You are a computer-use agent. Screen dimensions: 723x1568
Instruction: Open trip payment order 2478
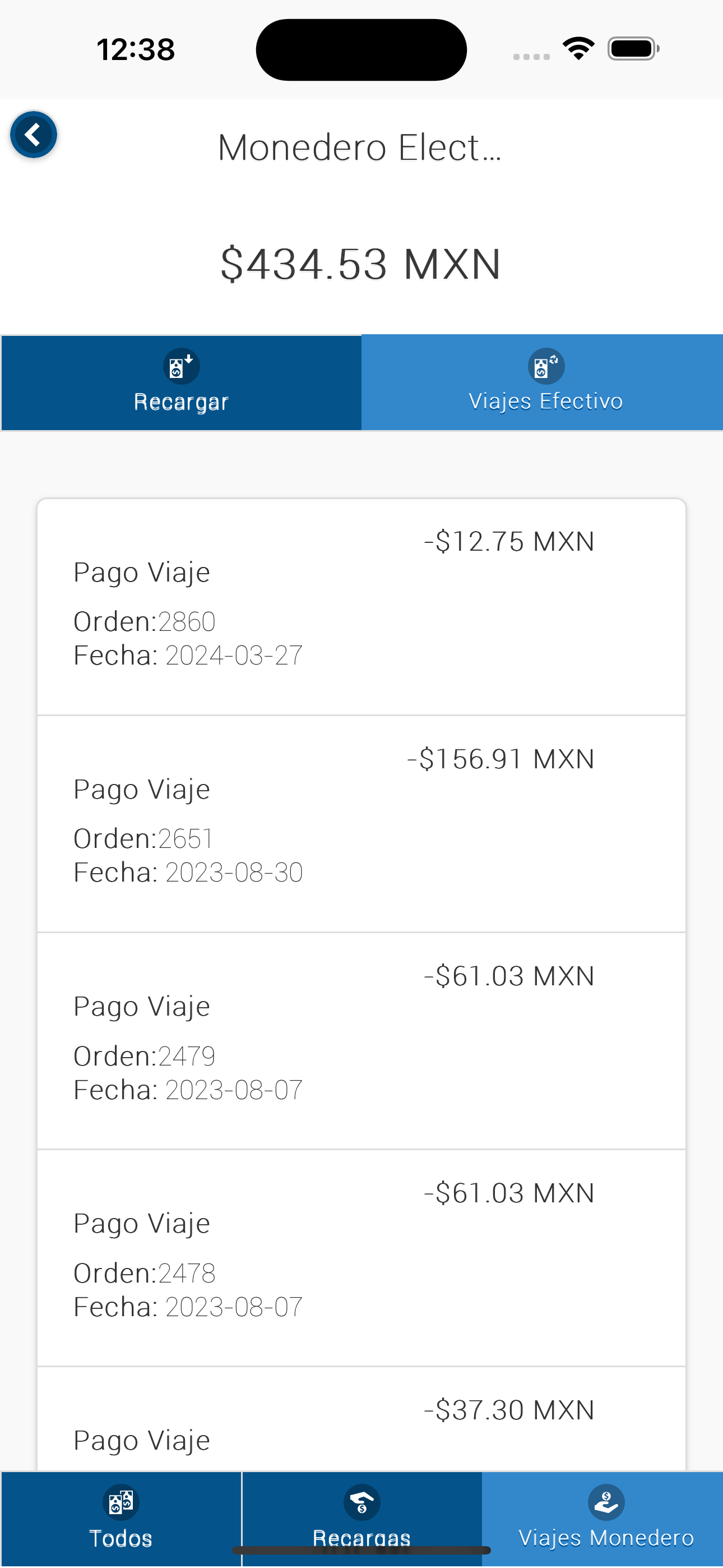click(361, 1257)
